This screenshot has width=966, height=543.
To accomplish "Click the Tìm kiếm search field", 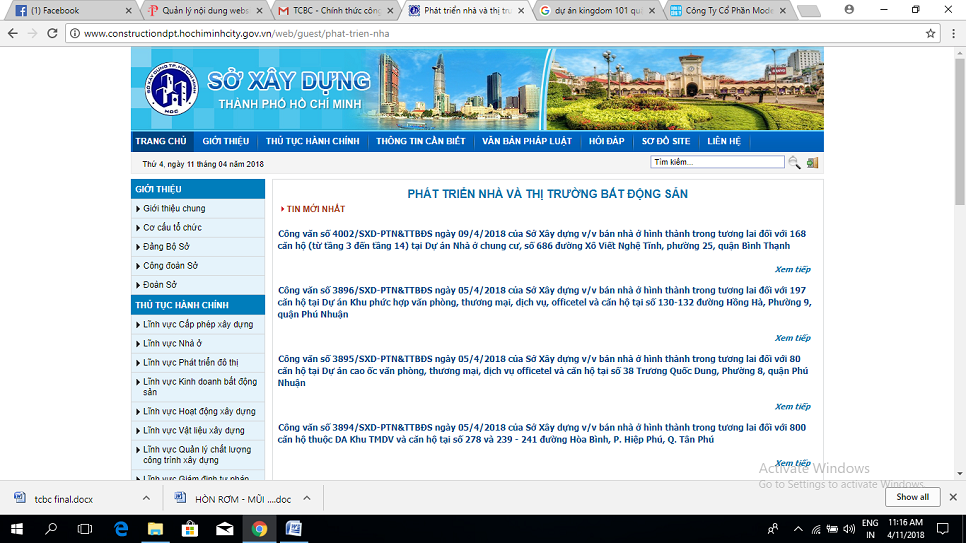I will coord(717,162).
